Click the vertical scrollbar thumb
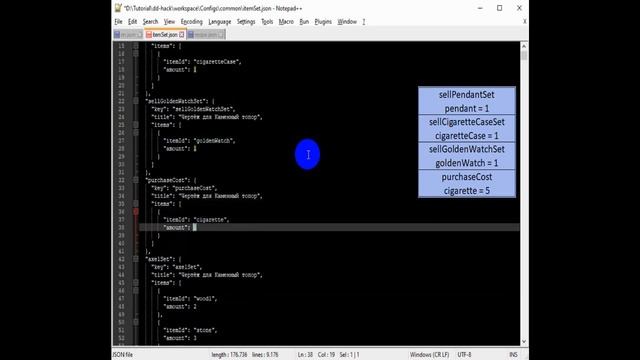Viewport: 640px width, 360px height. tap(524, 55)
